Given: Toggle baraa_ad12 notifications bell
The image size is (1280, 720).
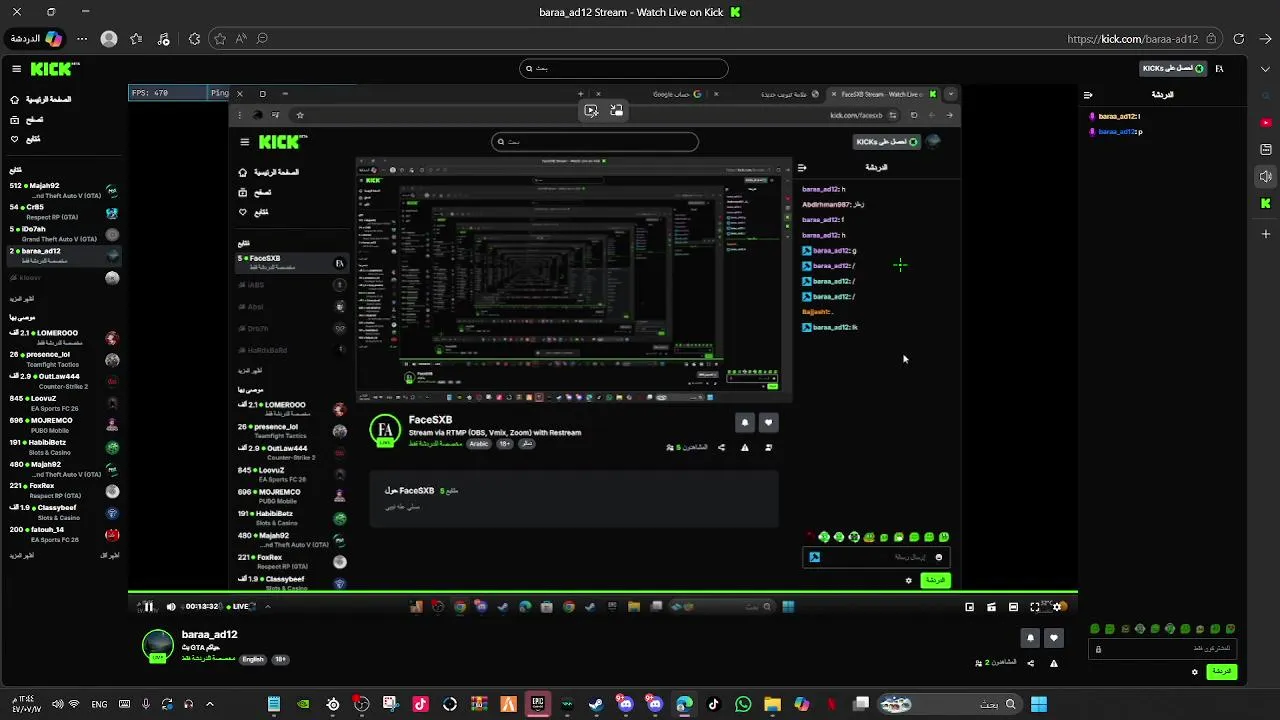Looking at the screenshot, I should [1030, 638].
